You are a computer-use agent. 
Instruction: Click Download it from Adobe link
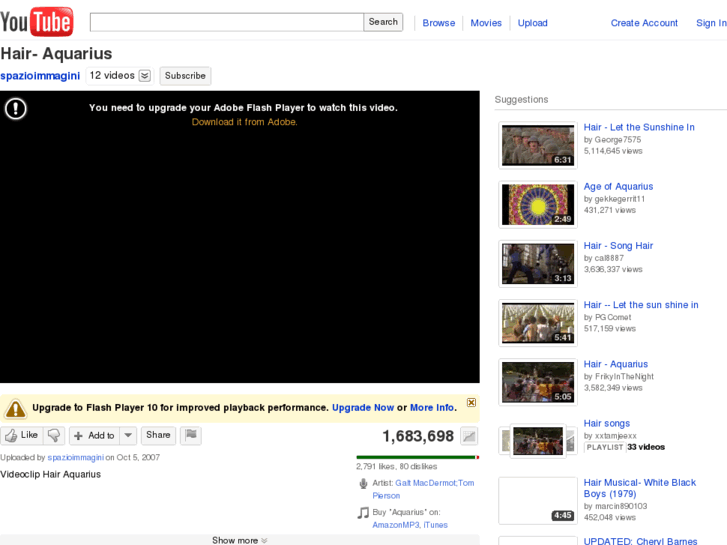(x=244, y=122)
